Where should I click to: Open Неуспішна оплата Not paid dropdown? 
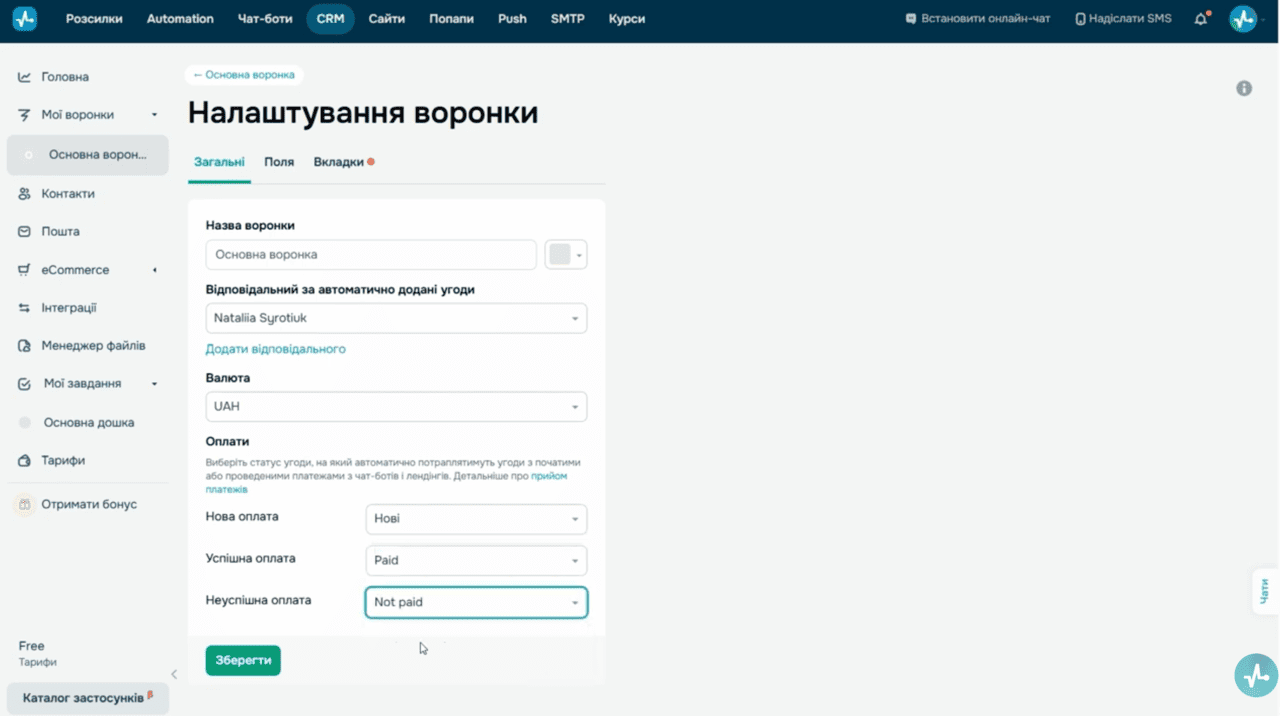tap(476, 602)
